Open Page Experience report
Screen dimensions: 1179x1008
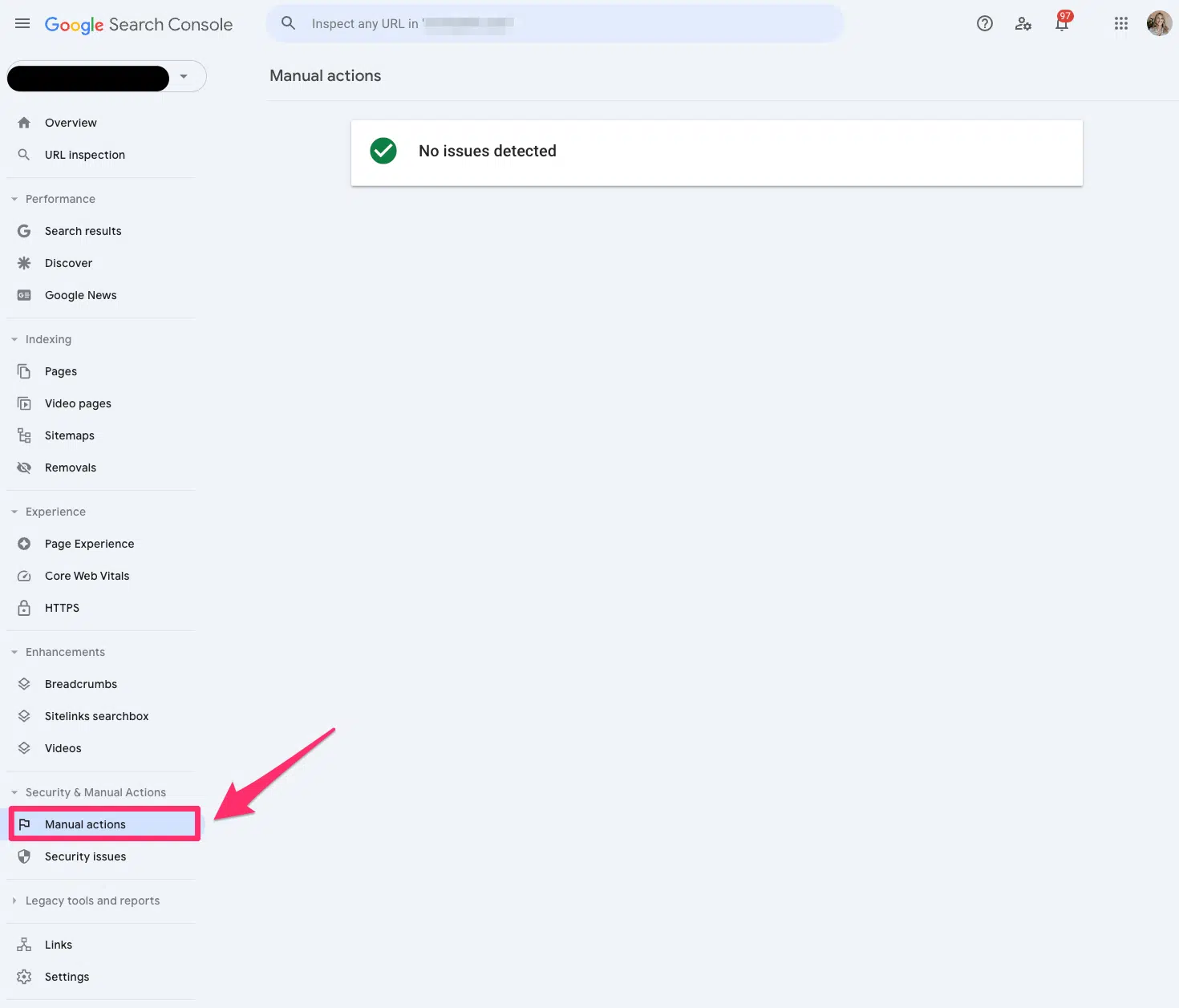(90, 544)
